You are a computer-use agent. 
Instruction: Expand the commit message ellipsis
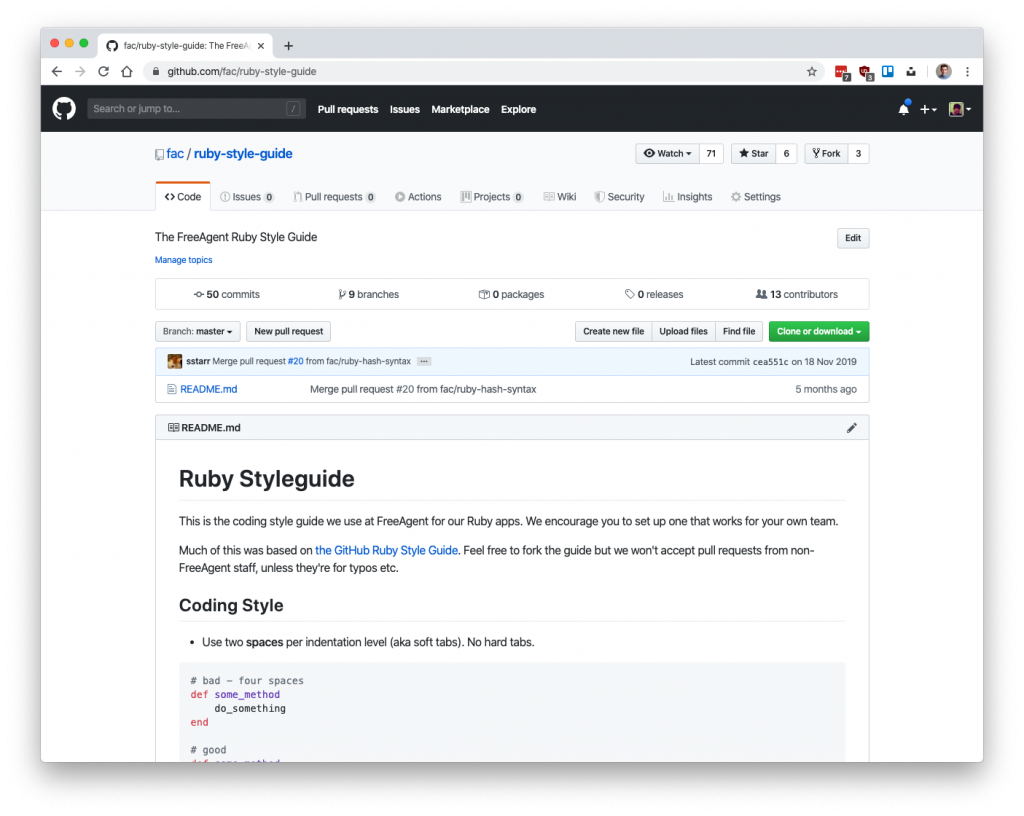[424, 362]
